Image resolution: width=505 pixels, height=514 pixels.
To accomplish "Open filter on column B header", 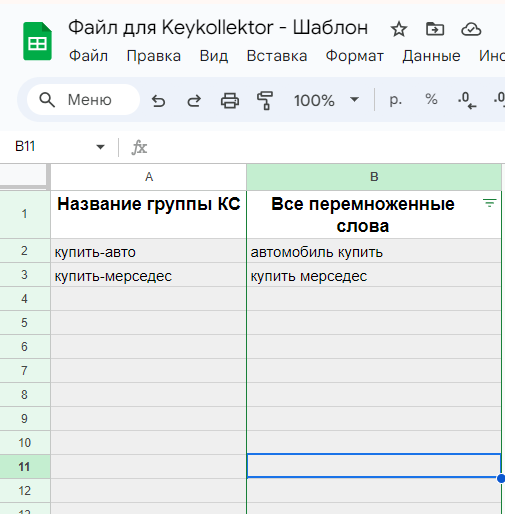I will (x=490, y=203).
